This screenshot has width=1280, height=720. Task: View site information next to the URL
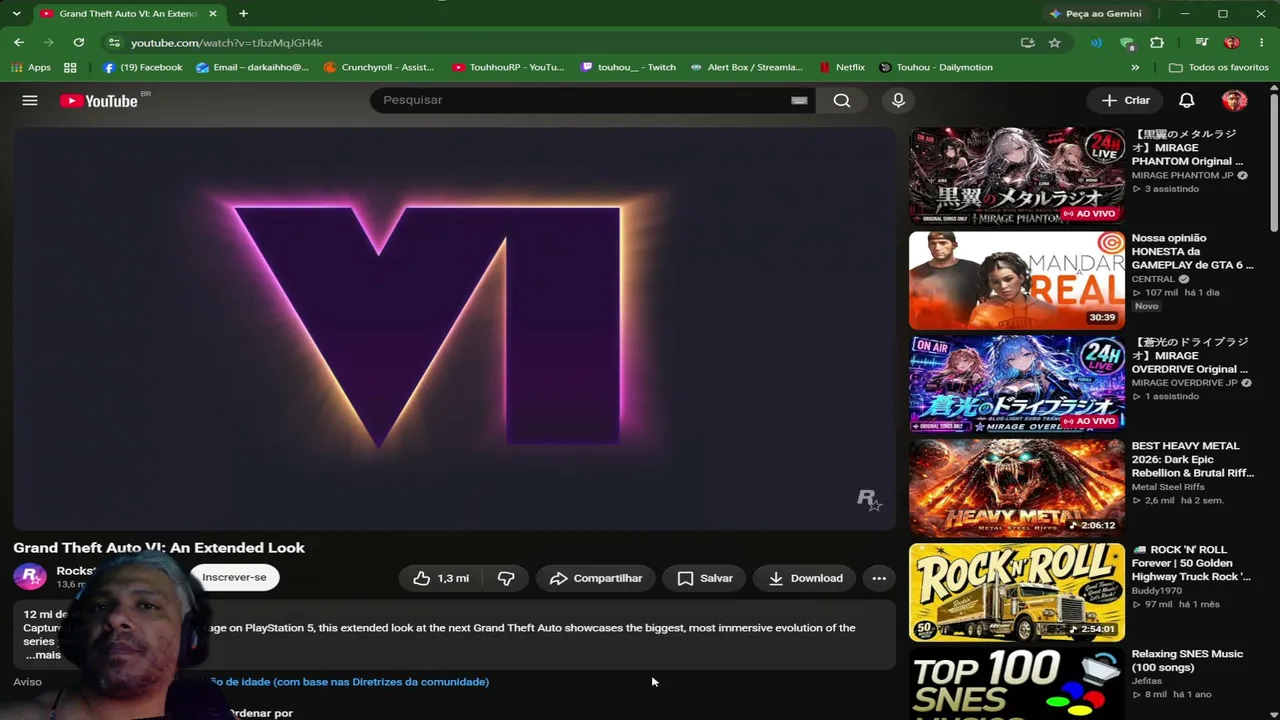click(114, 43)
